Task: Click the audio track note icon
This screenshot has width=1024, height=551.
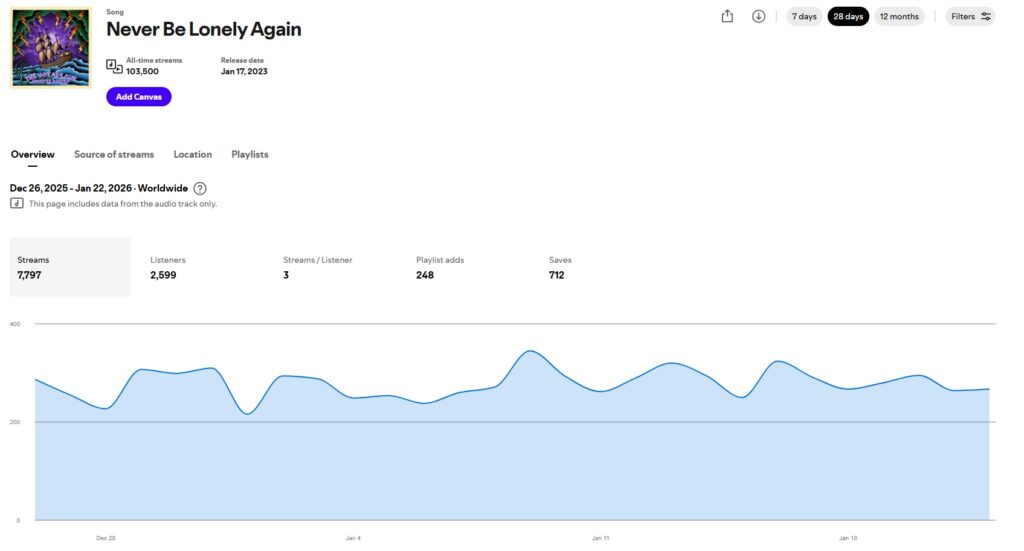Action: click(17, 203)
